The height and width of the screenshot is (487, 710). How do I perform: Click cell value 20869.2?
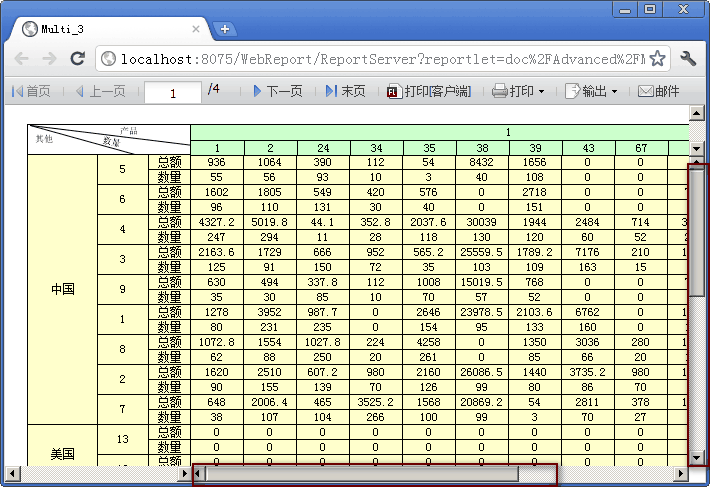coord(481,402)
